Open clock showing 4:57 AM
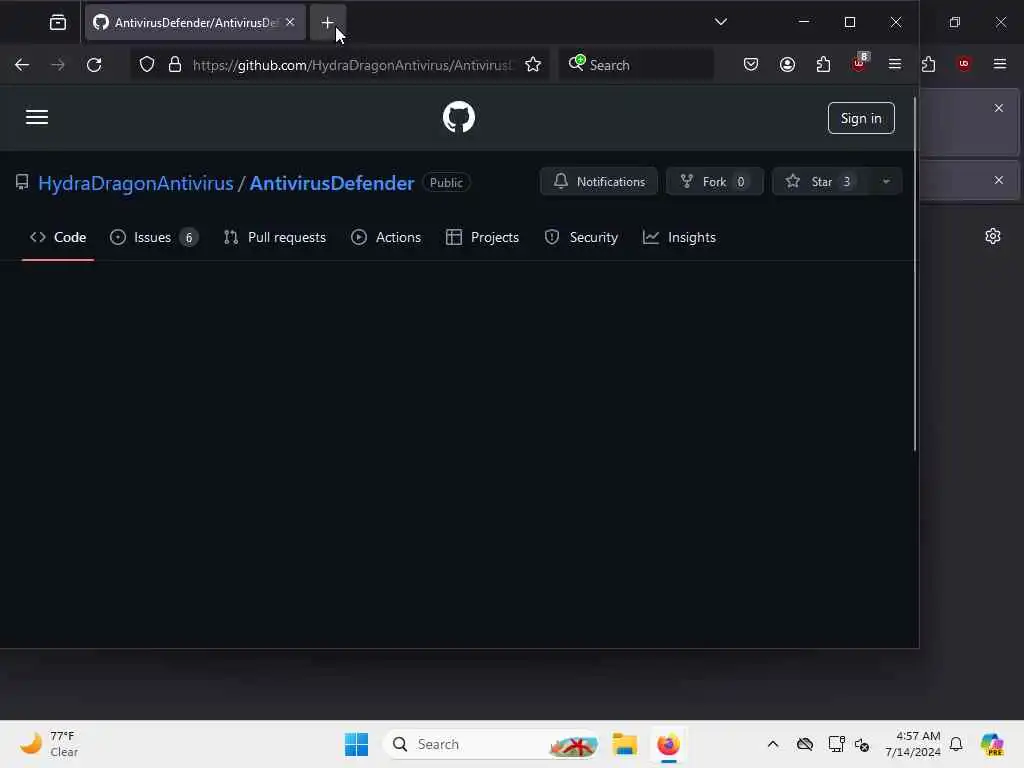 [x=912, y=744]
